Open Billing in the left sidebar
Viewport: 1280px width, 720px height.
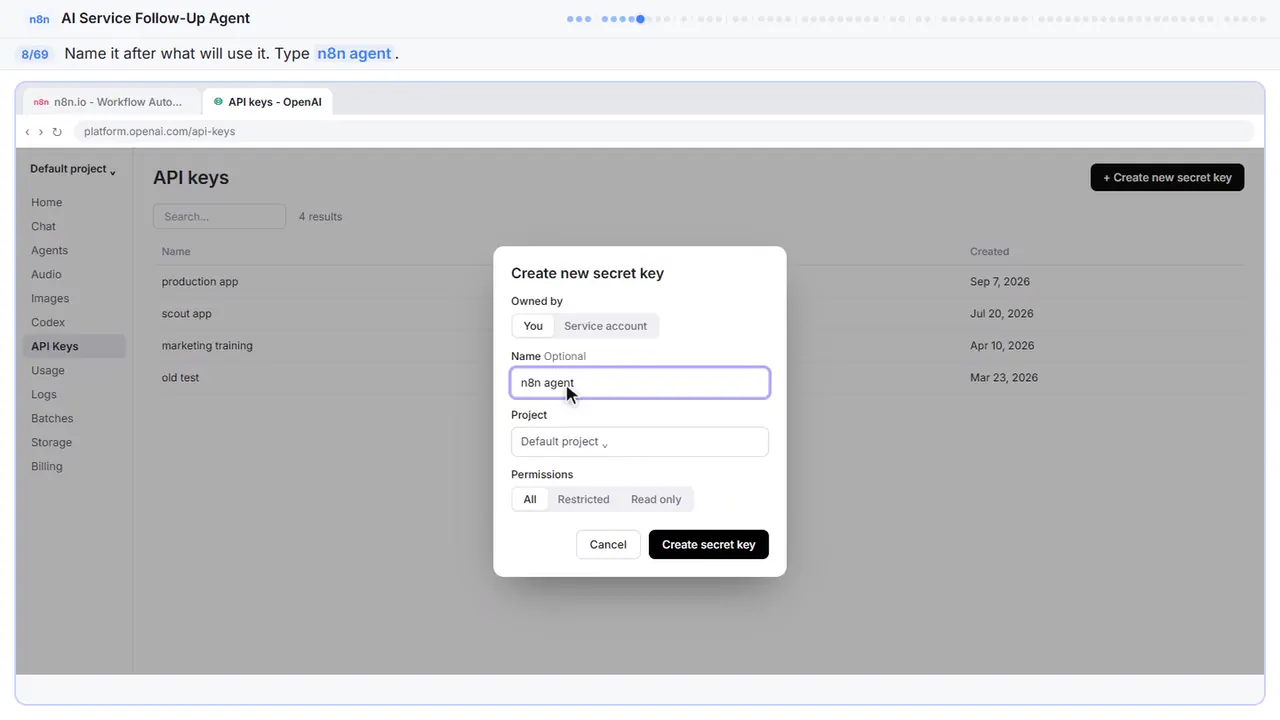click(47, 466)
